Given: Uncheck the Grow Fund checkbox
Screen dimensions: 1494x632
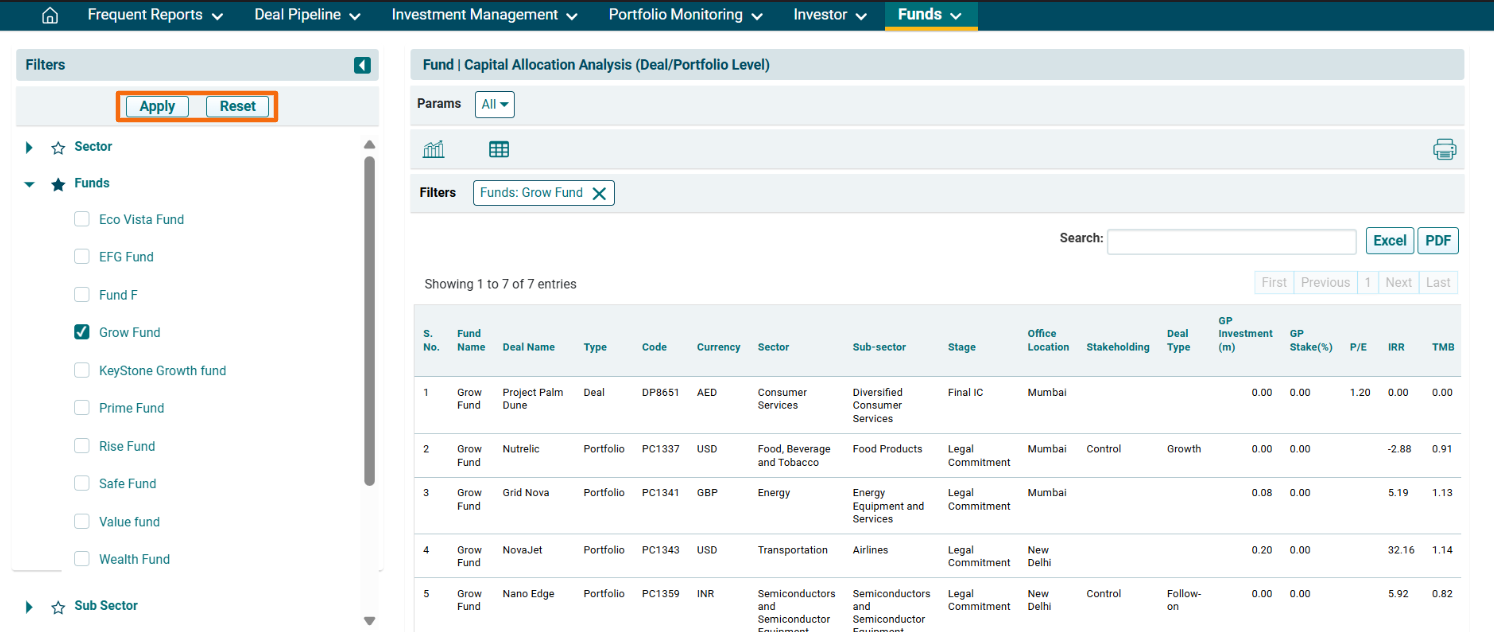Looking at the screenshot, I should click(82, 332).
